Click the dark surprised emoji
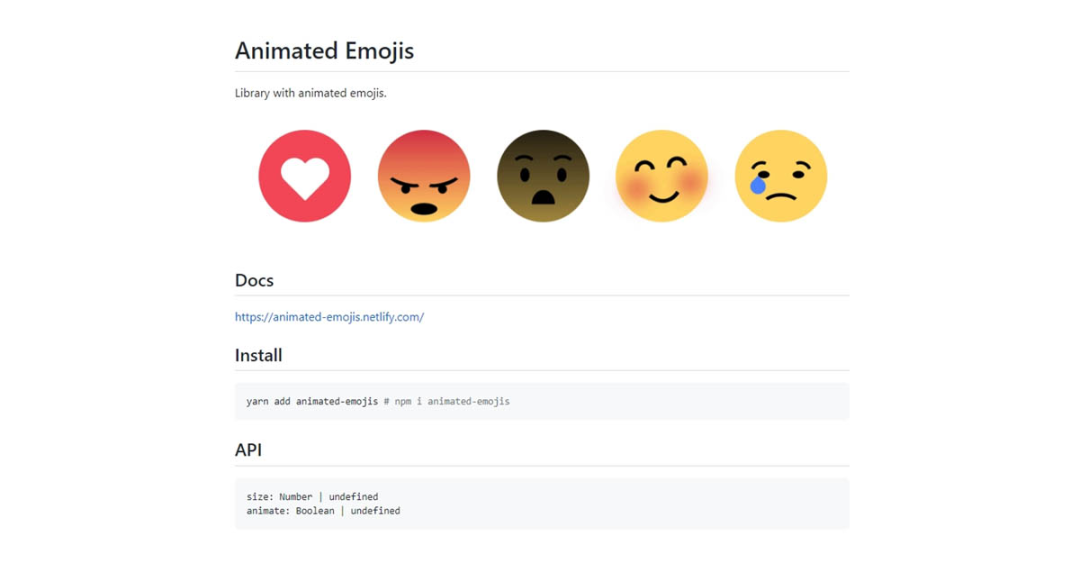Screen dimensions: 1080x572 [543, 176]
